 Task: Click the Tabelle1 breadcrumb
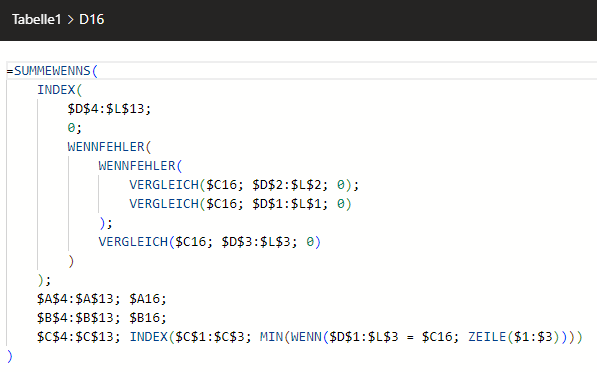coord(37,19)
